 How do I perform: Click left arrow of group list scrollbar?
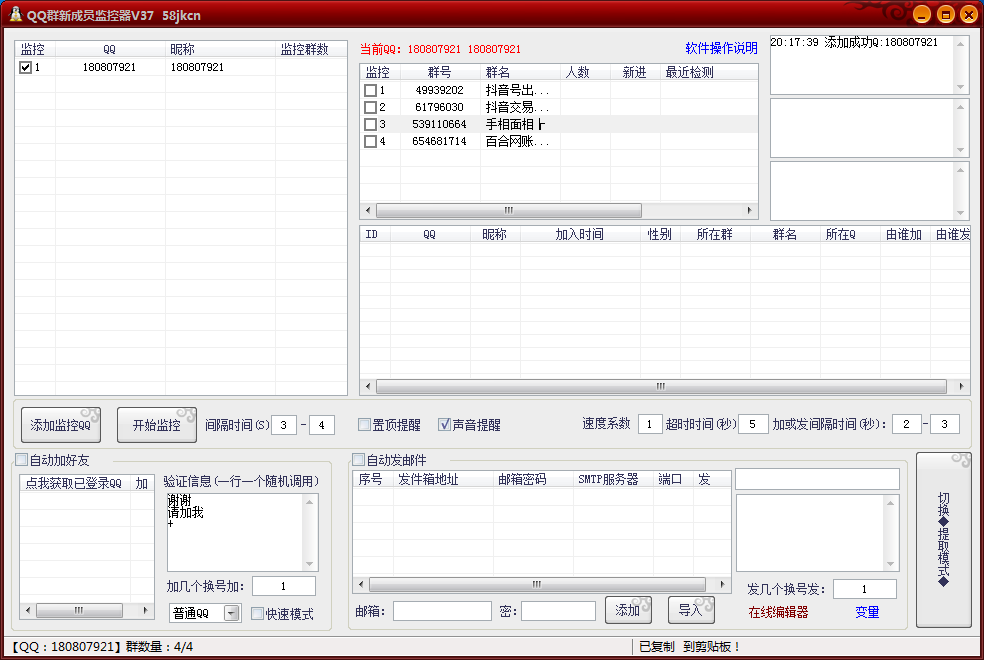(368, 210)
